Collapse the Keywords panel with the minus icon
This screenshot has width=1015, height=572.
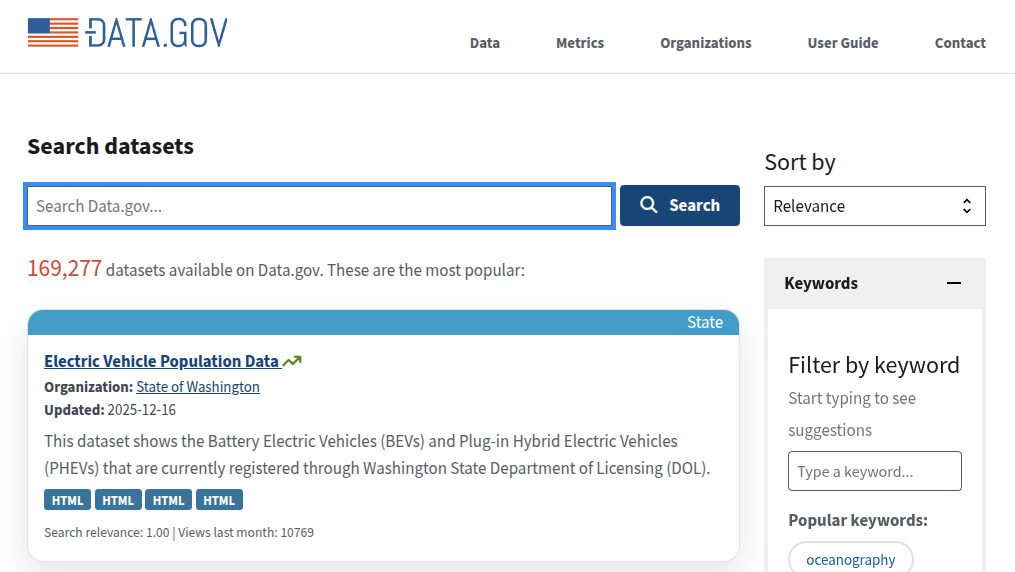pyautogui.click(x=954, y=283)
